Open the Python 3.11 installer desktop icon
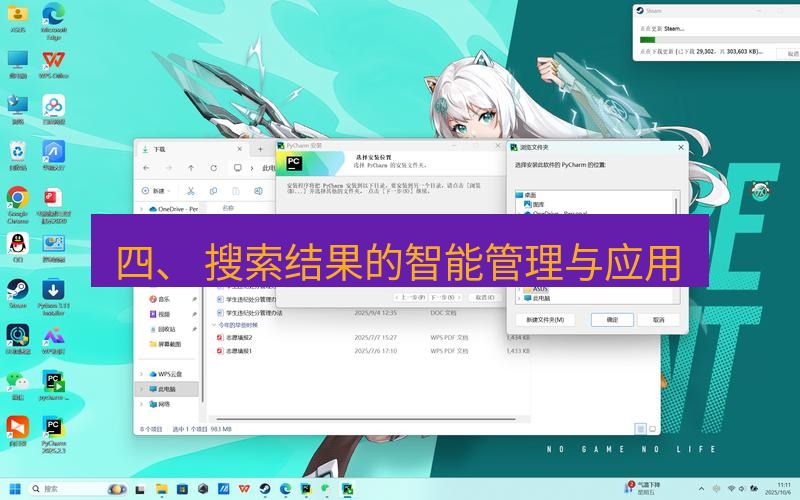This screenshot has height=500, width=800. [54, 297]
